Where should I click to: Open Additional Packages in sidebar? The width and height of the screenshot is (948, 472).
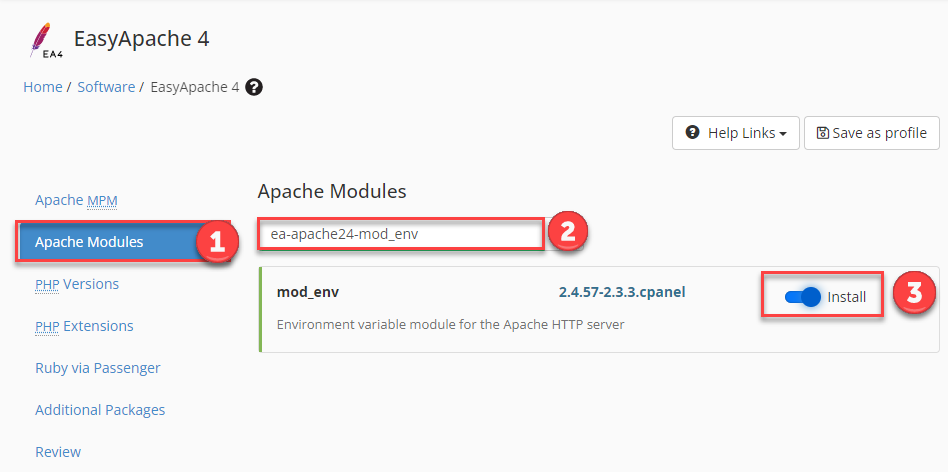(x=100, y=410)
